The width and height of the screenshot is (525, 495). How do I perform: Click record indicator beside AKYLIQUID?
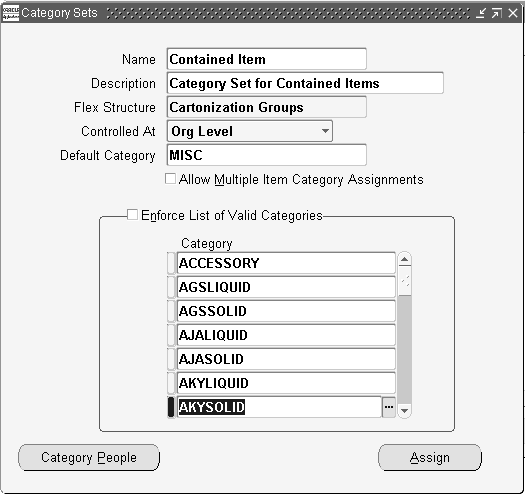click(x=171, y=383)
